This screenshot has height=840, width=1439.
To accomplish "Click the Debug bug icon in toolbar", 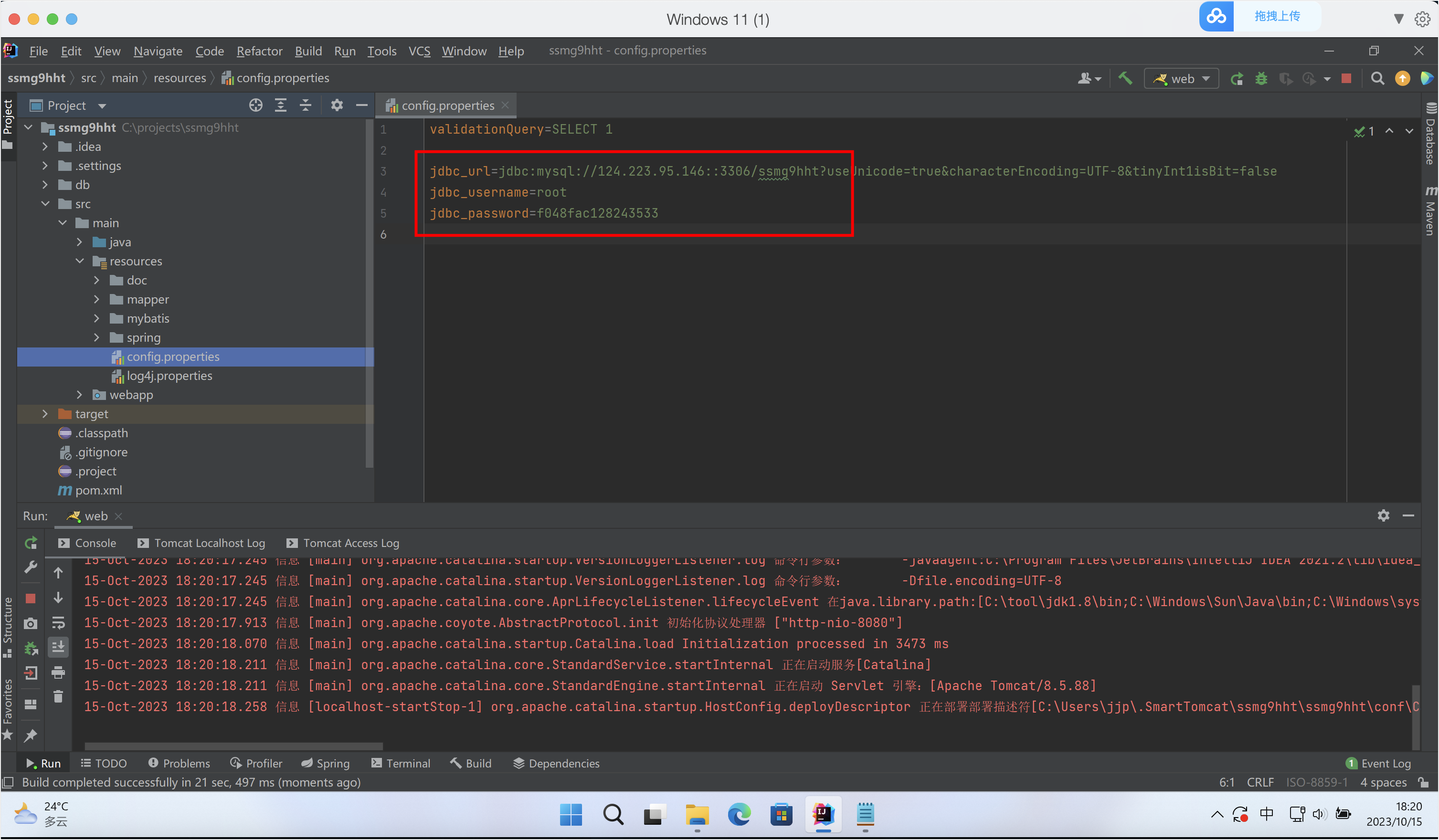I will pos(1261,78).
